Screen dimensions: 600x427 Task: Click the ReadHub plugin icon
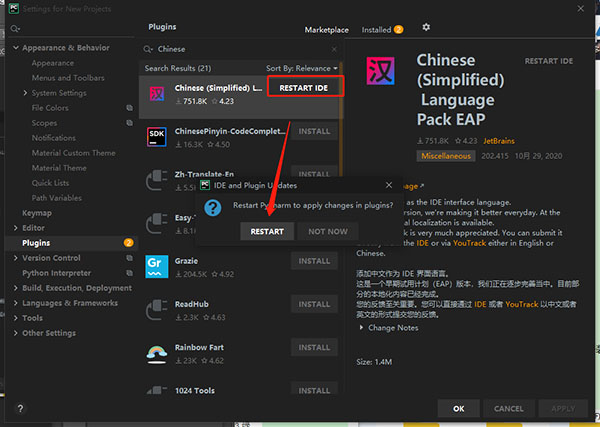pyautogui.click(x=157, y=310)
